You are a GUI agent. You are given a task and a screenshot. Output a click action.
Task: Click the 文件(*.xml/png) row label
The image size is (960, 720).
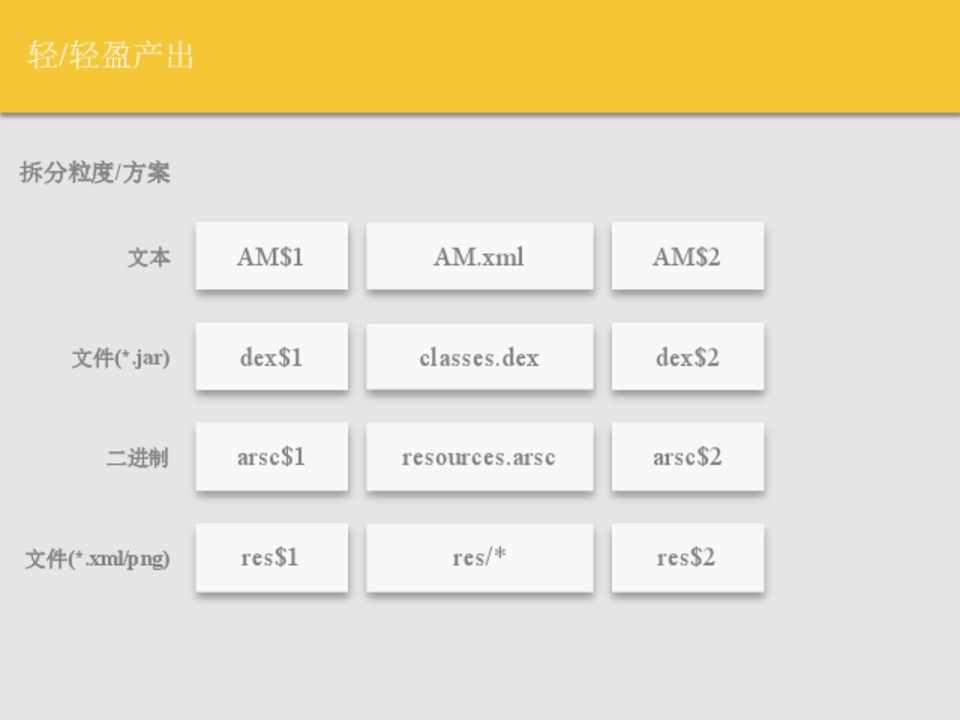click(97, 559)
